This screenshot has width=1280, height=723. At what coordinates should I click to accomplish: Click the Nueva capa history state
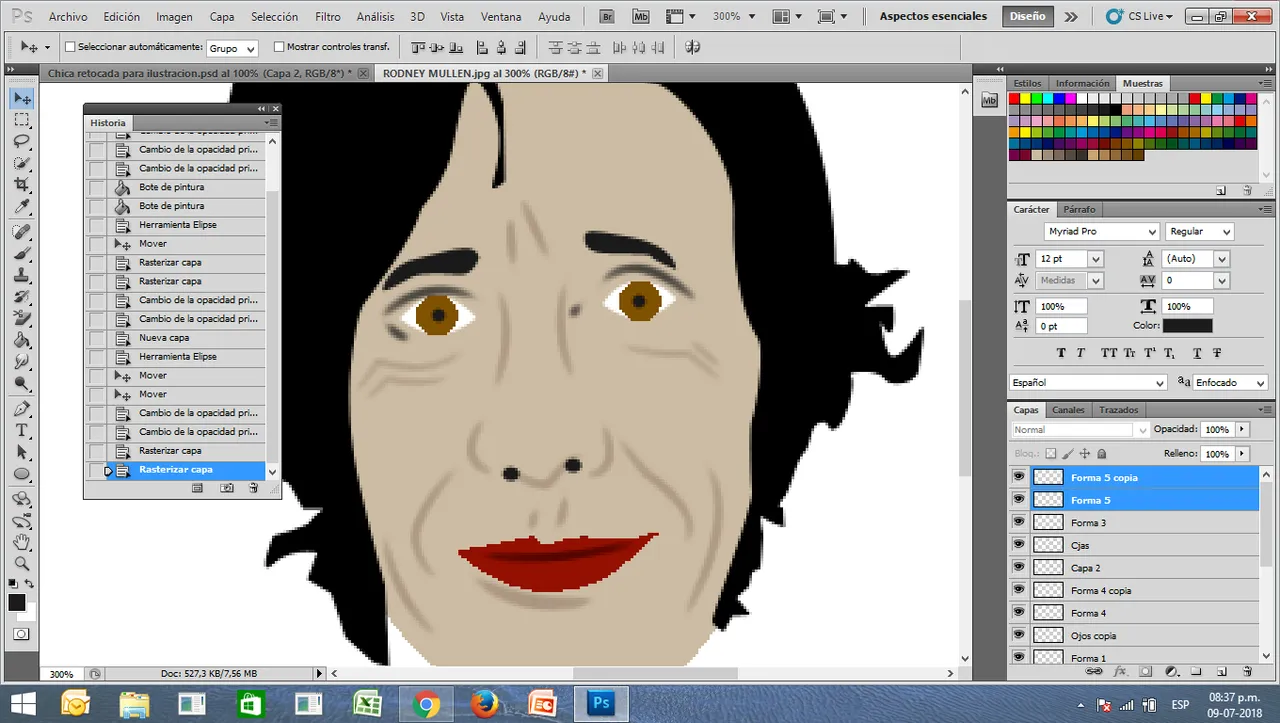click(x=188, y=338)
